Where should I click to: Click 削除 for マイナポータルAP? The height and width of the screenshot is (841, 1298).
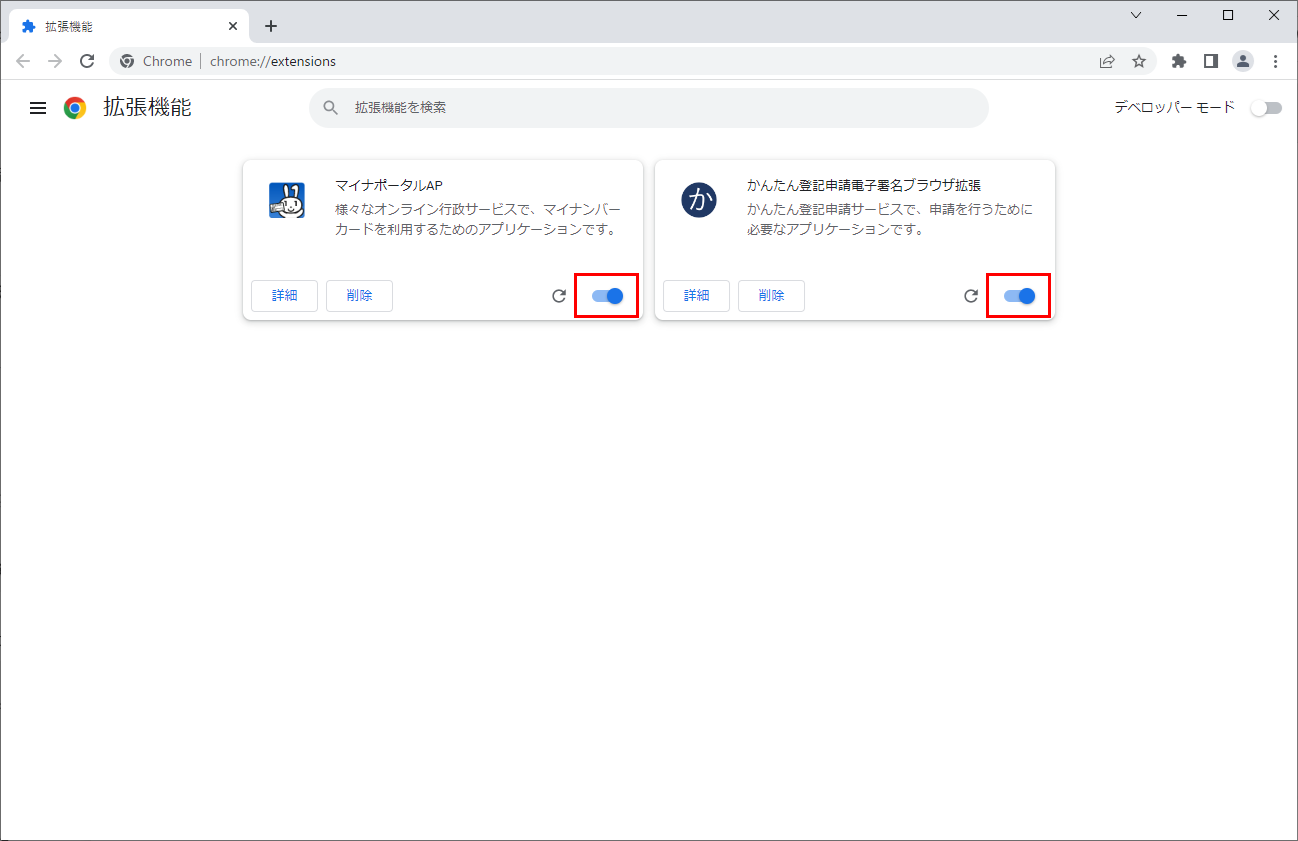[359, 296]
